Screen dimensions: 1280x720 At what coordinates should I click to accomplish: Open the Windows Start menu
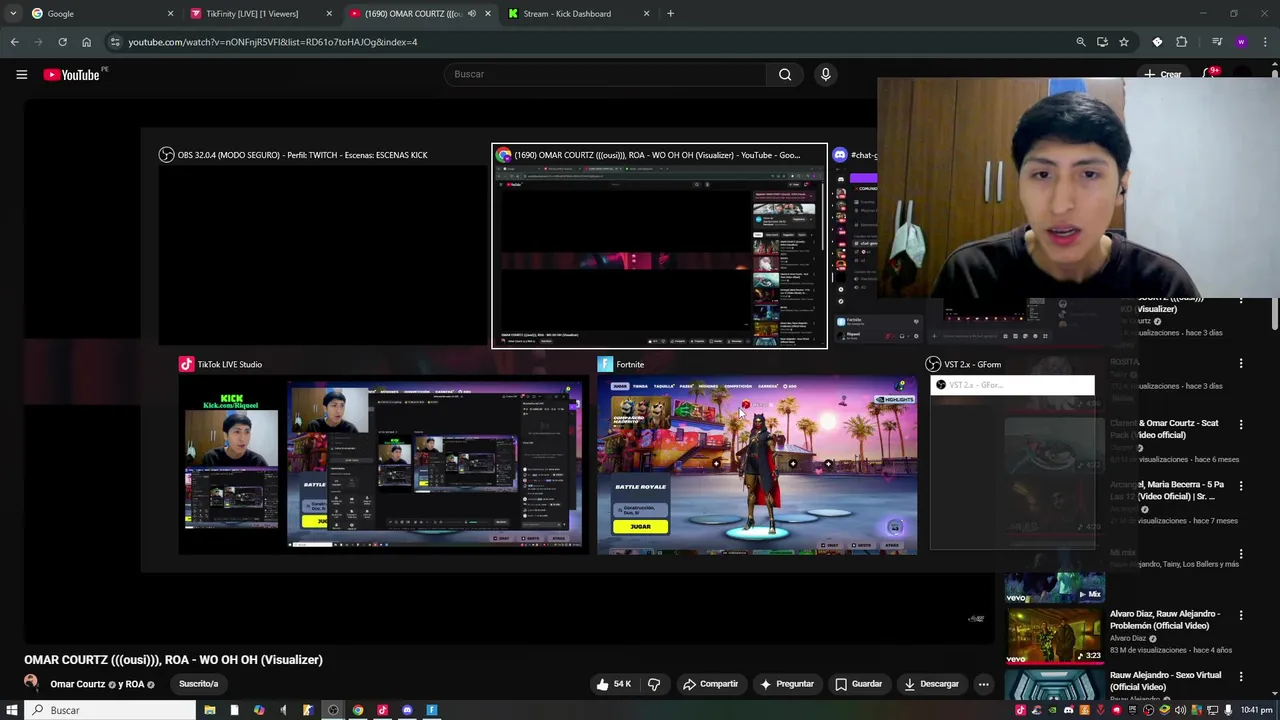12,710
